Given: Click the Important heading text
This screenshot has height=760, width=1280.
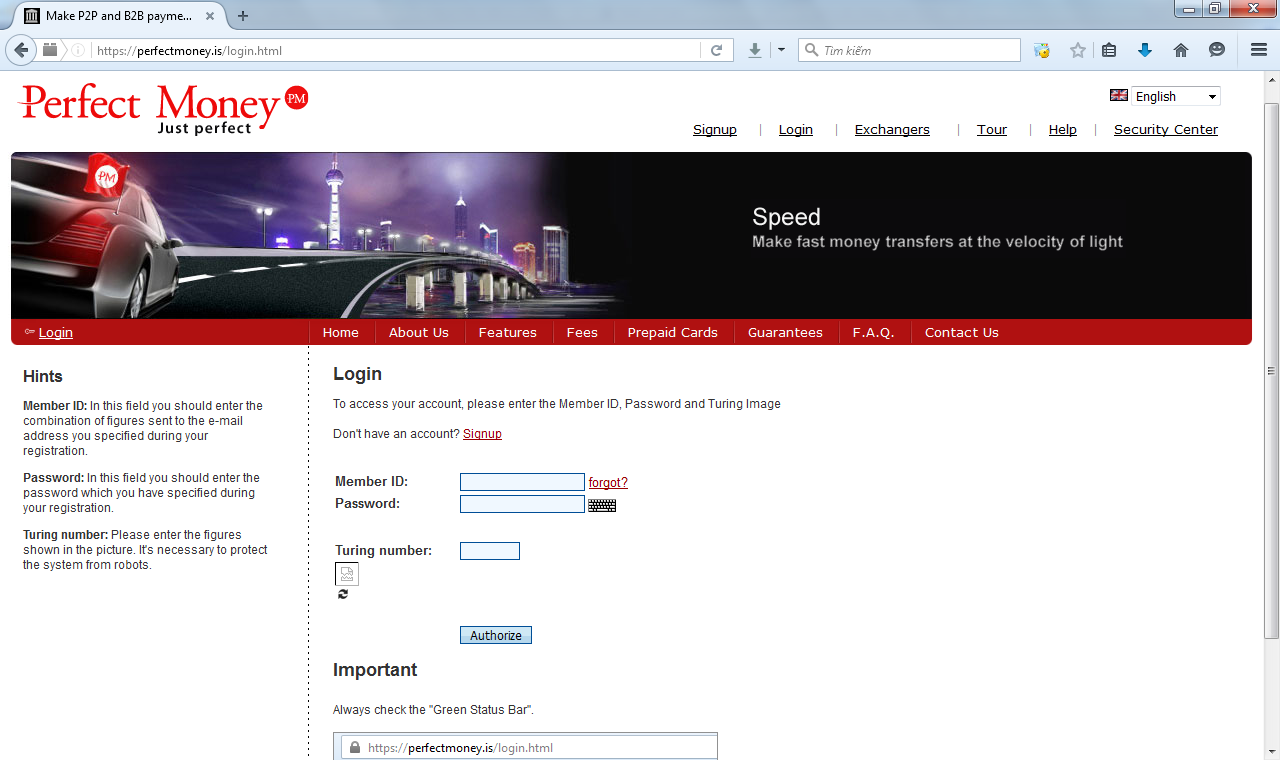Looking at the screenshot, I should [x=375, y=670].
